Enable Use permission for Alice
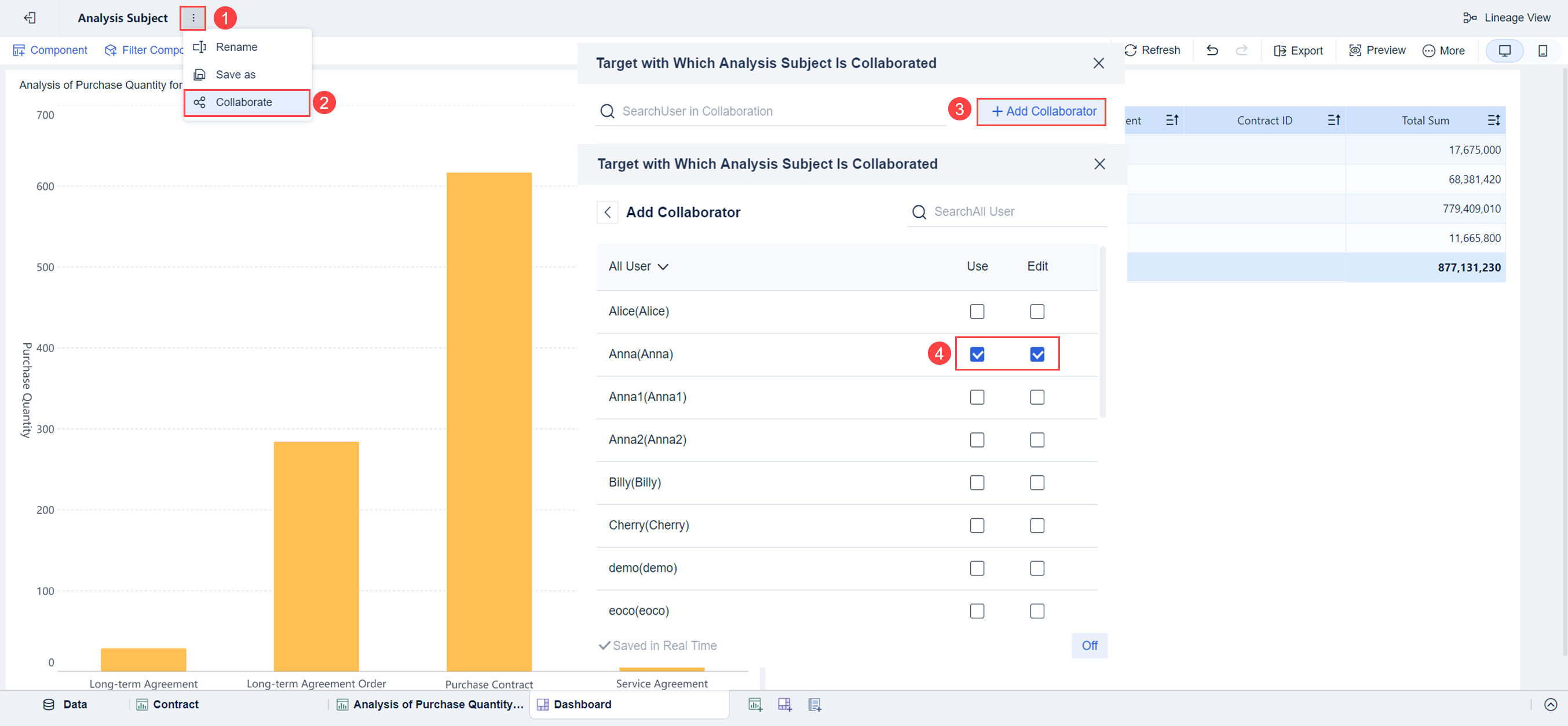The height and width of the screenshot is (726, 1568). tap(977, 311)
